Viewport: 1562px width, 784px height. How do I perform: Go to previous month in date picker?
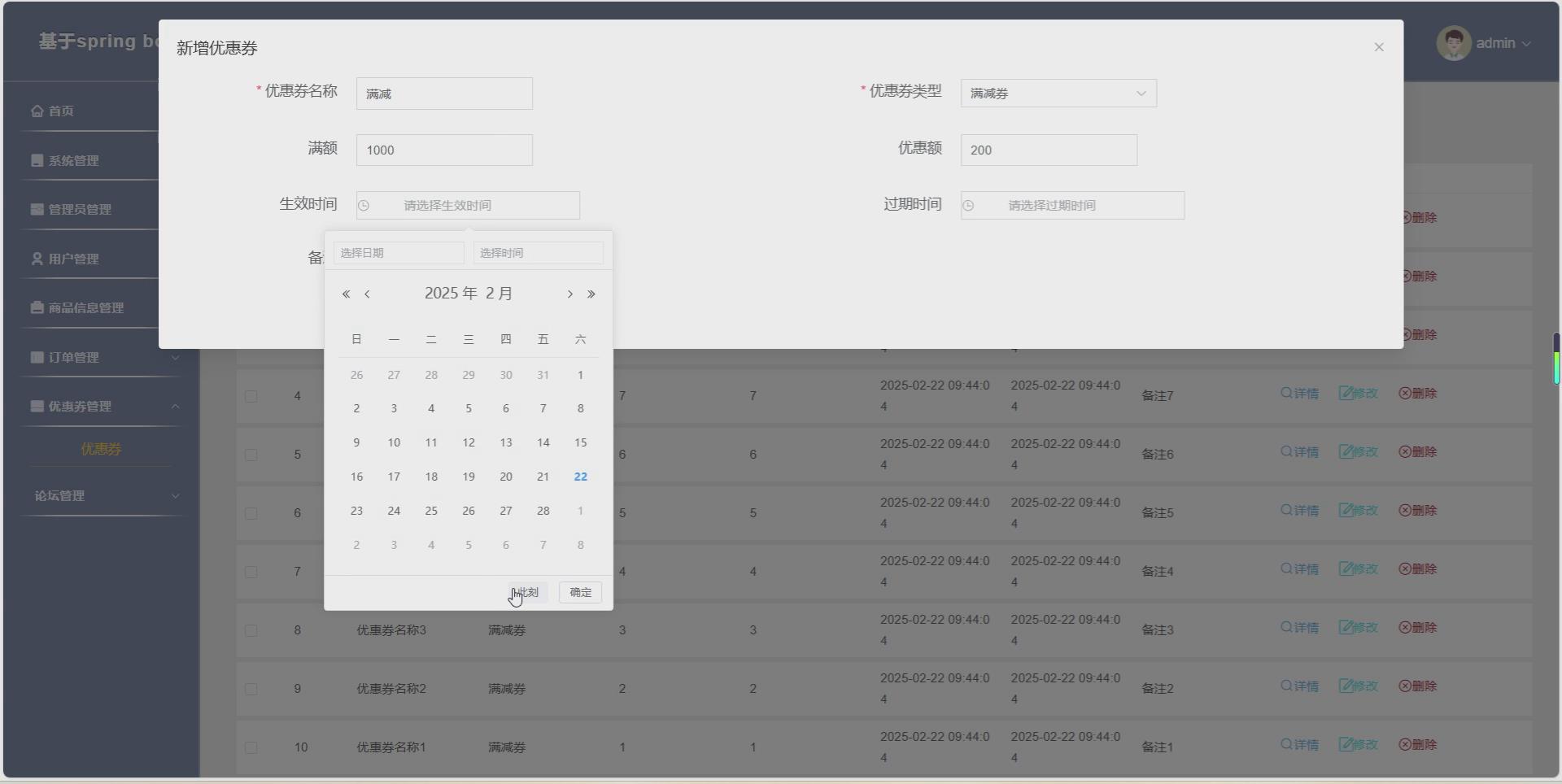[367, 294]
